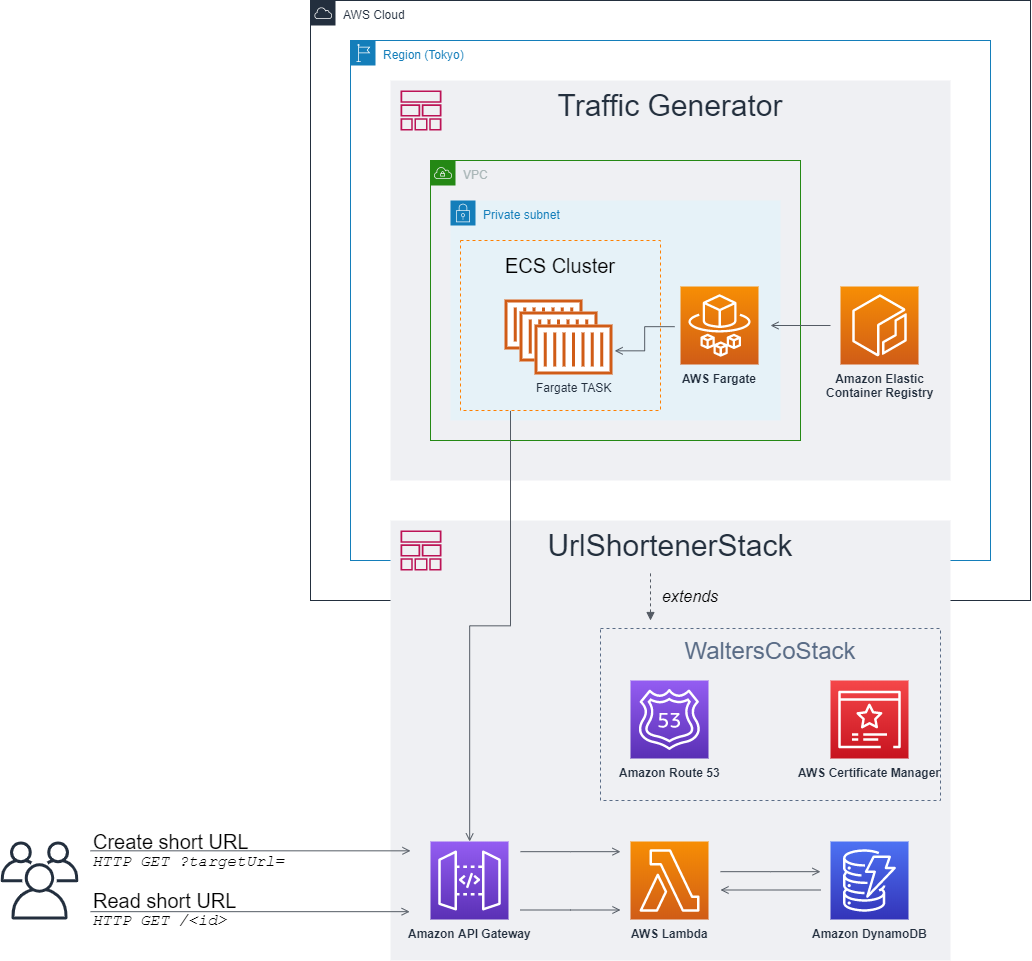Select 'Amazon Elastic Container Registry' label
The width and height of the screenshot is (1032, 961).
click(879, 386)
